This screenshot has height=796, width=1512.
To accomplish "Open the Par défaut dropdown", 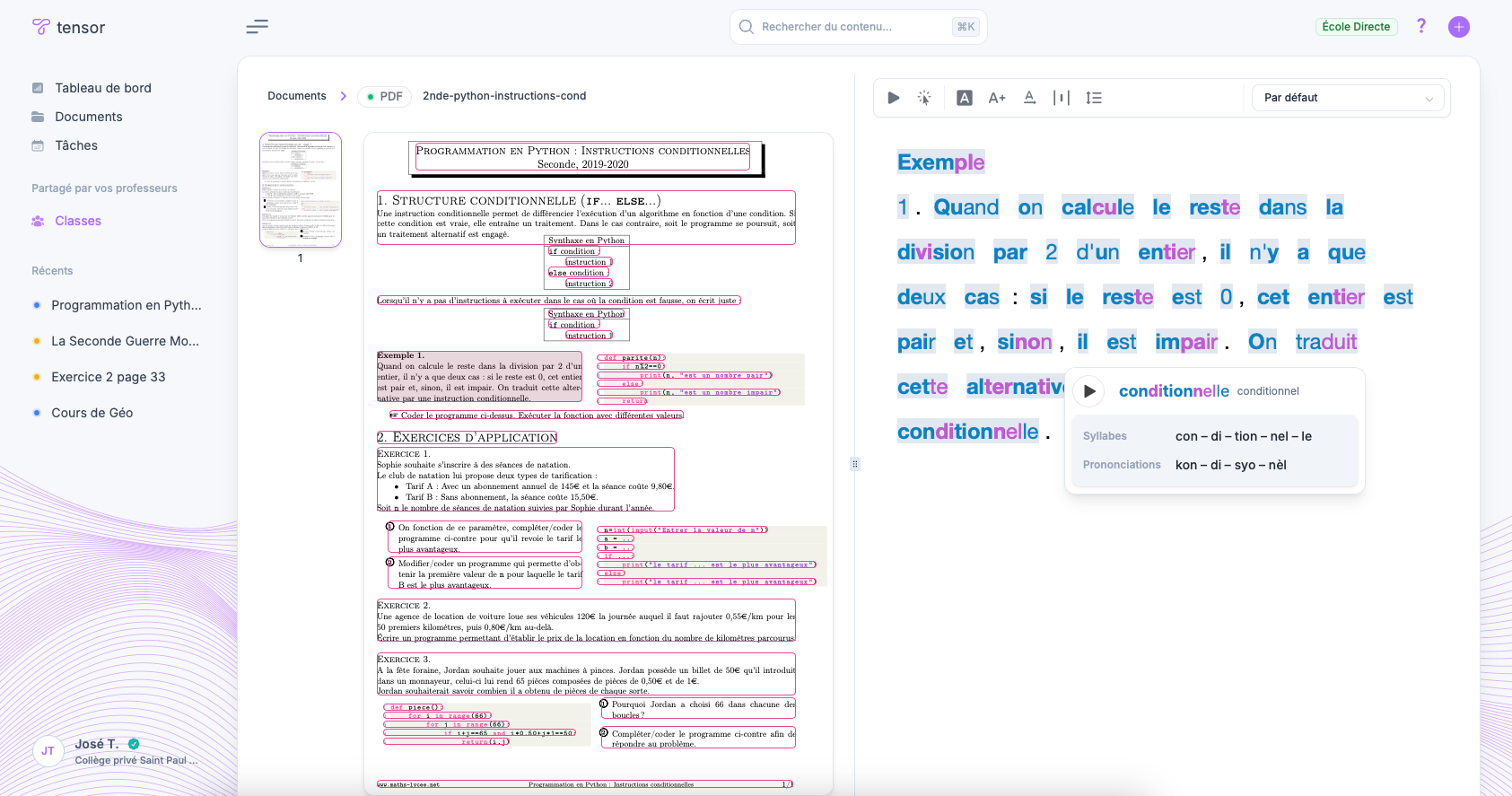I will [1348, 98].
